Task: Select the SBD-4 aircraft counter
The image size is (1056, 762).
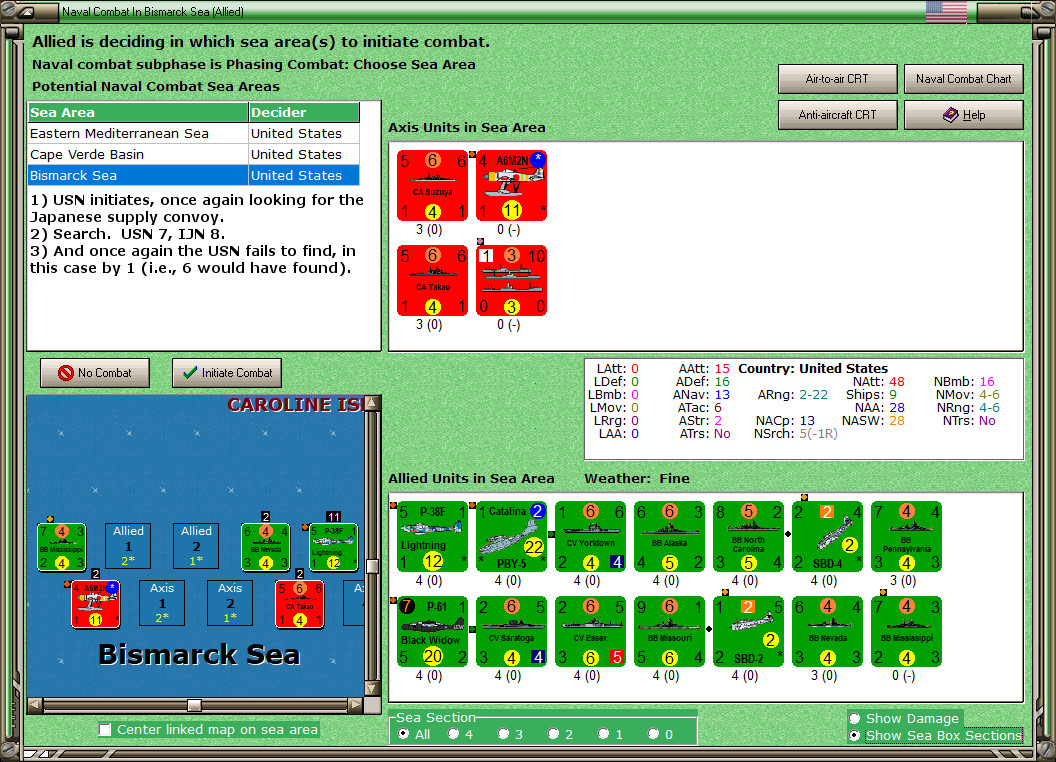Action: tap(828, 536)
